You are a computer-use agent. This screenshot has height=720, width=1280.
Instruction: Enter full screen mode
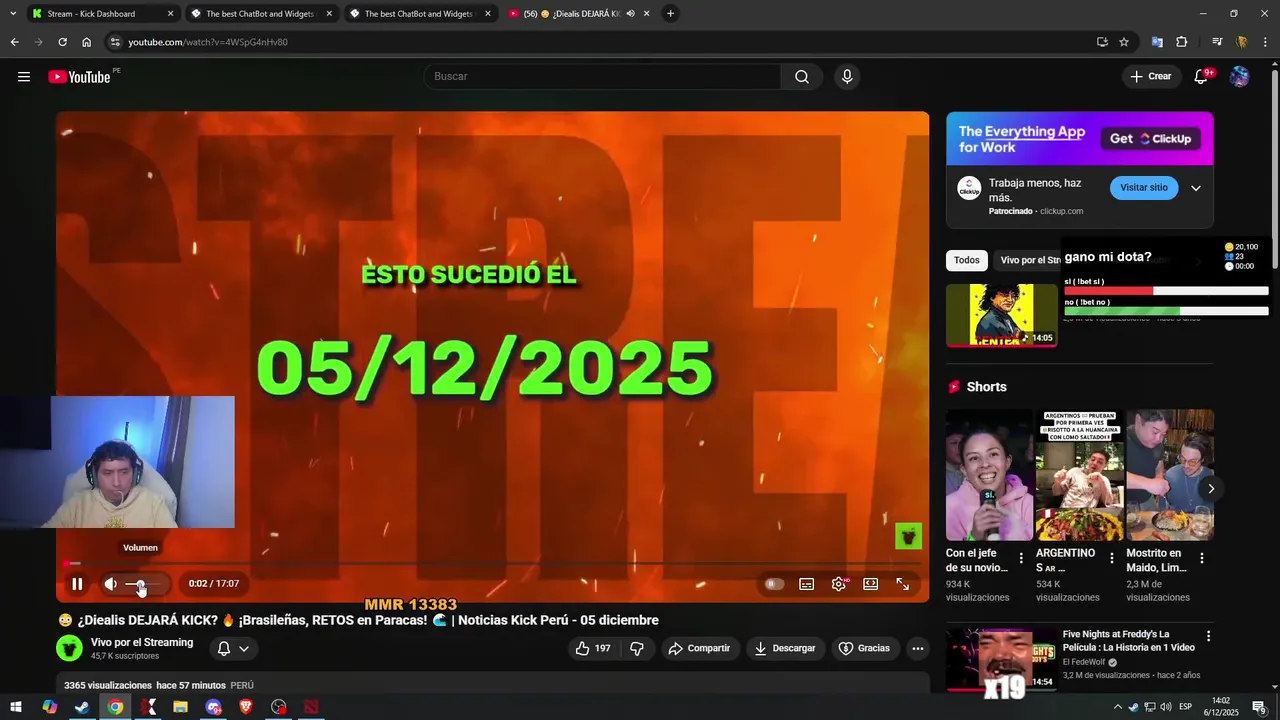click(x=903, y=584)
